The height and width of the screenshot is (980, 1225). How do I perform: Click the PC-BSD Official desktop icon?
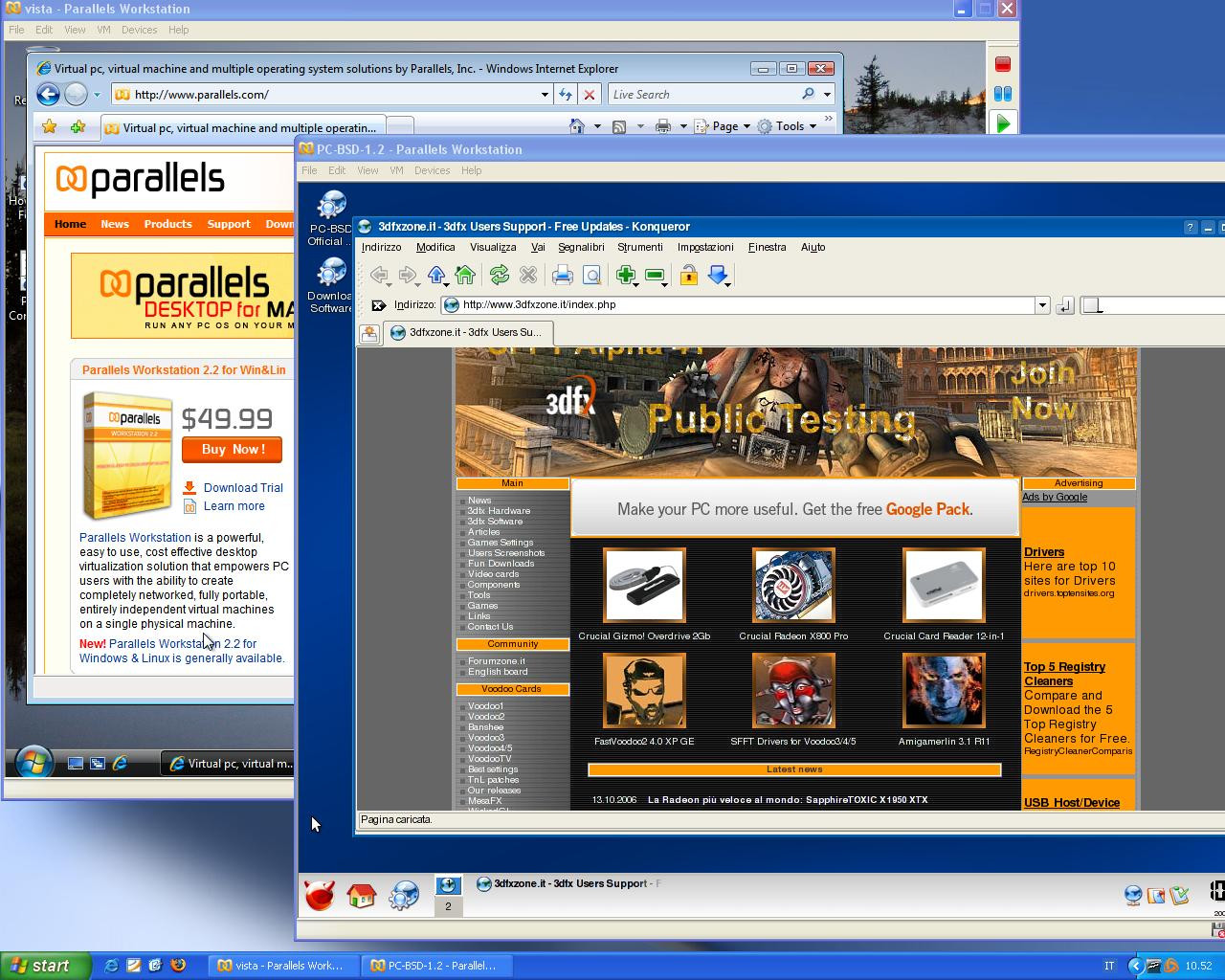click(x=331, y=217)
